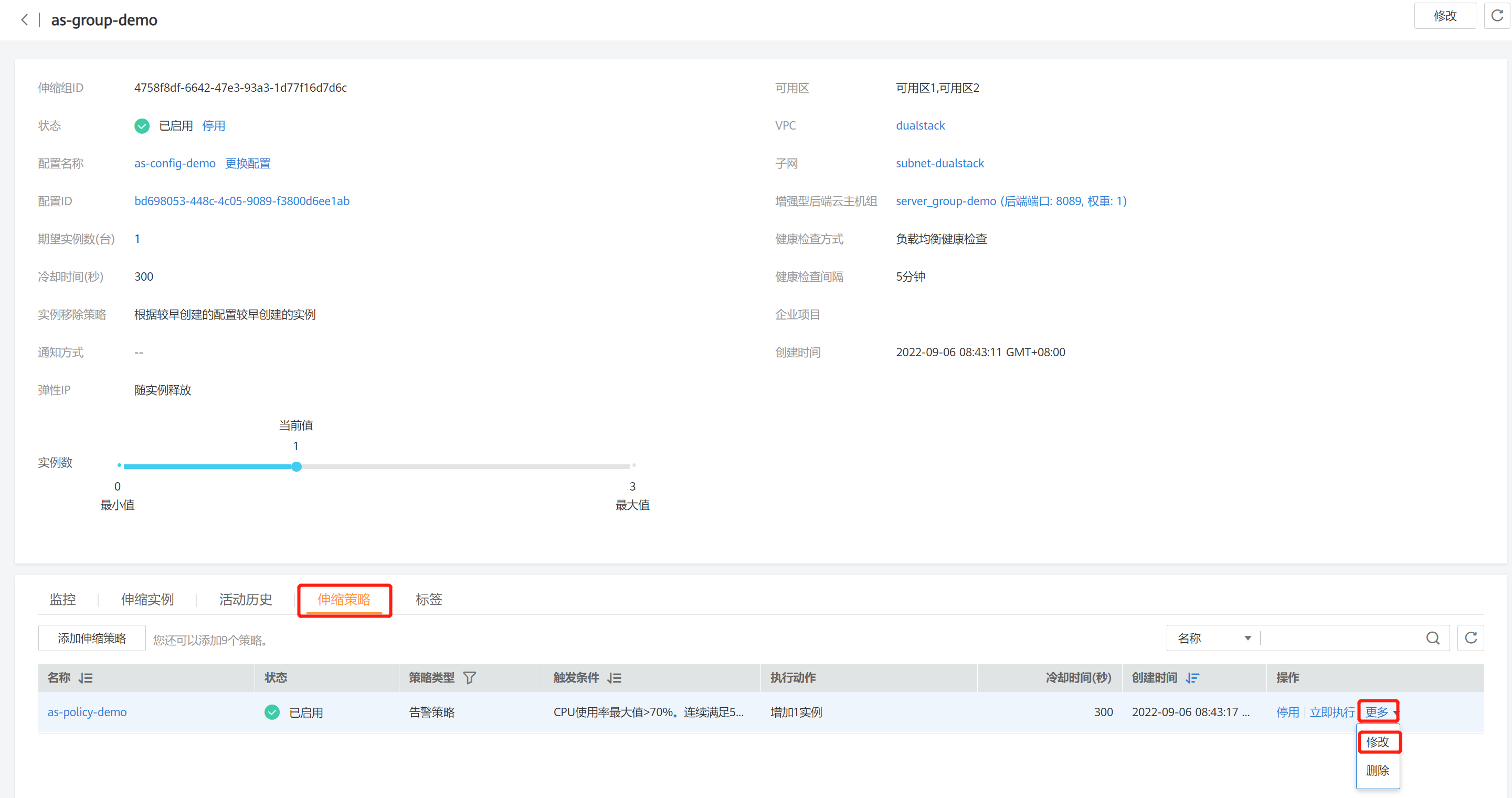
Task: Sort by creation time column icon
Action: [x=1192, y=678]
